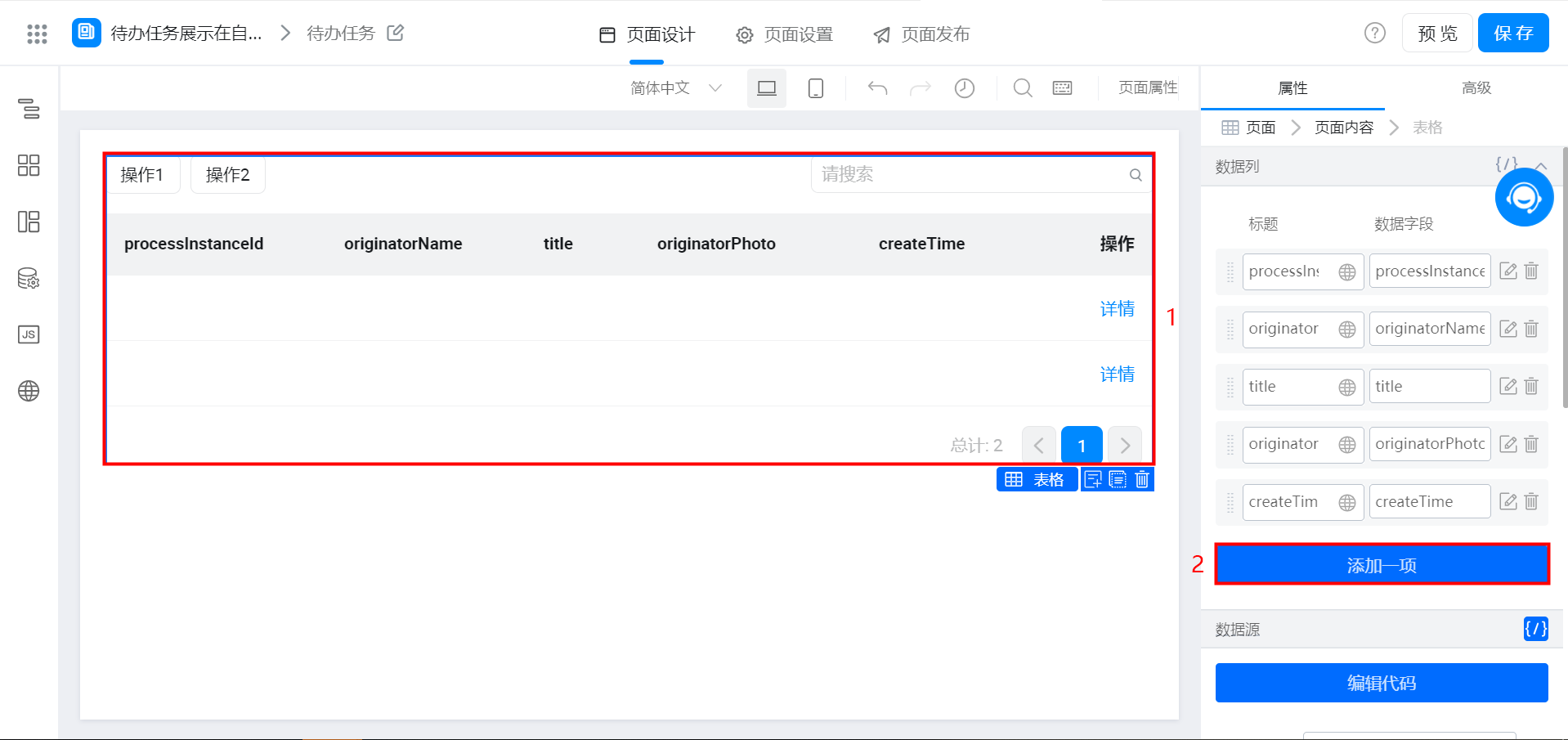Open the outline tree panel in sidebar
Screen dimensions: 1568x740
click(x=29, y=109)
